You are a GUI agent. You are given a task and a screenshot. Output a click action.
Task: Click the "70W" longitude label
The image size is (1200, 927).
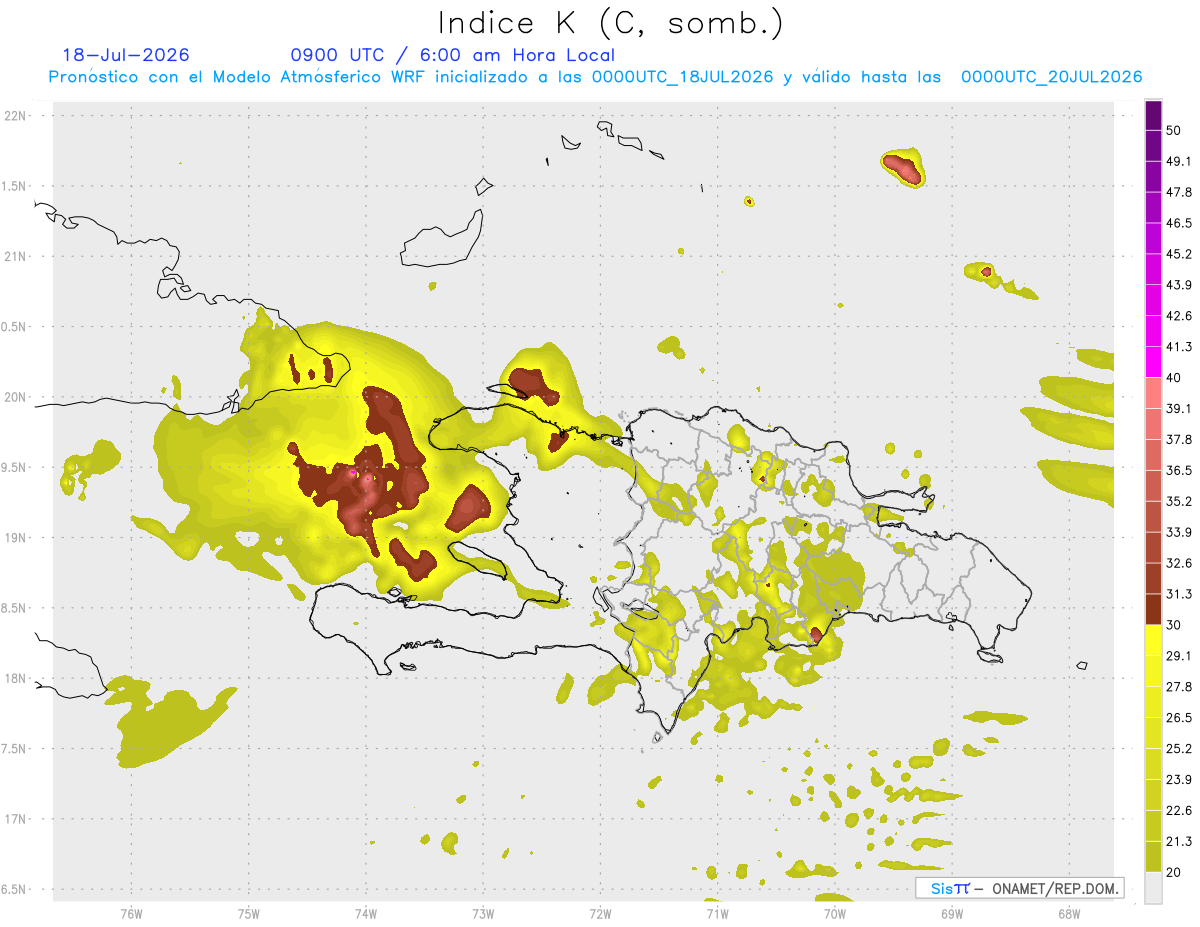(835, 914)
